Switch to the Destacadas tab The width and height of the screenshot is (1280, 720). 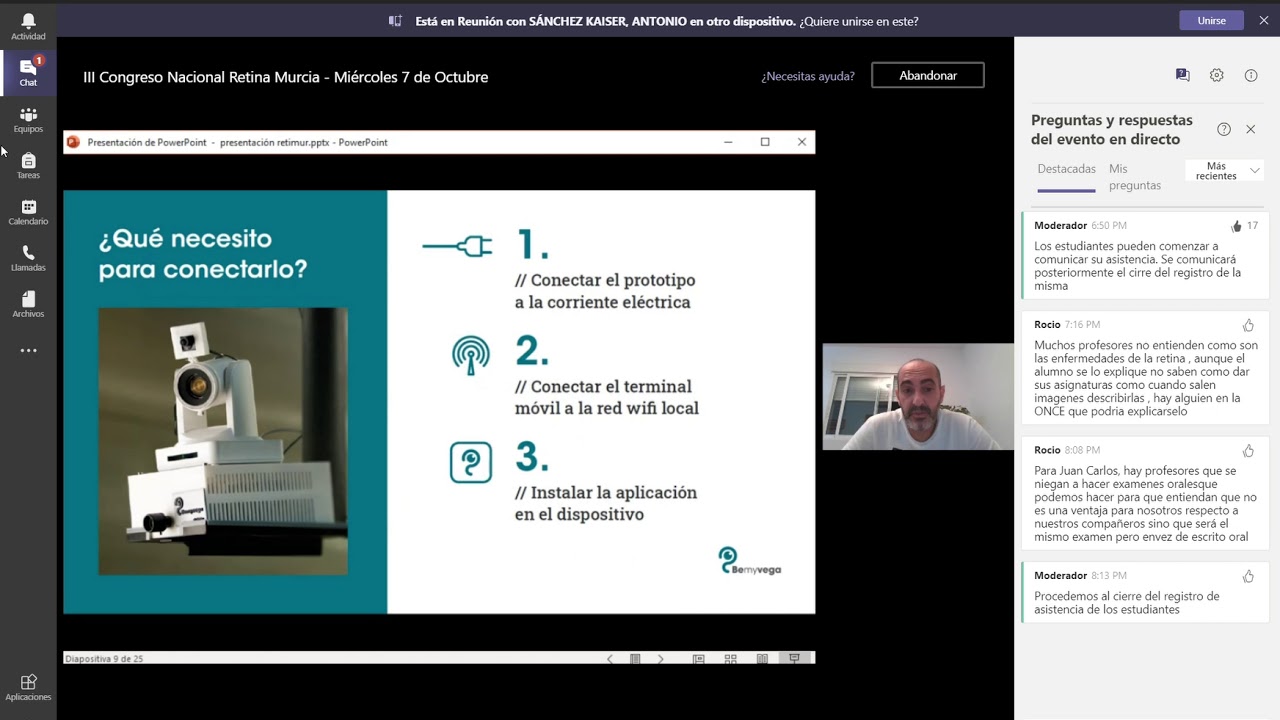click(1066, 169)
